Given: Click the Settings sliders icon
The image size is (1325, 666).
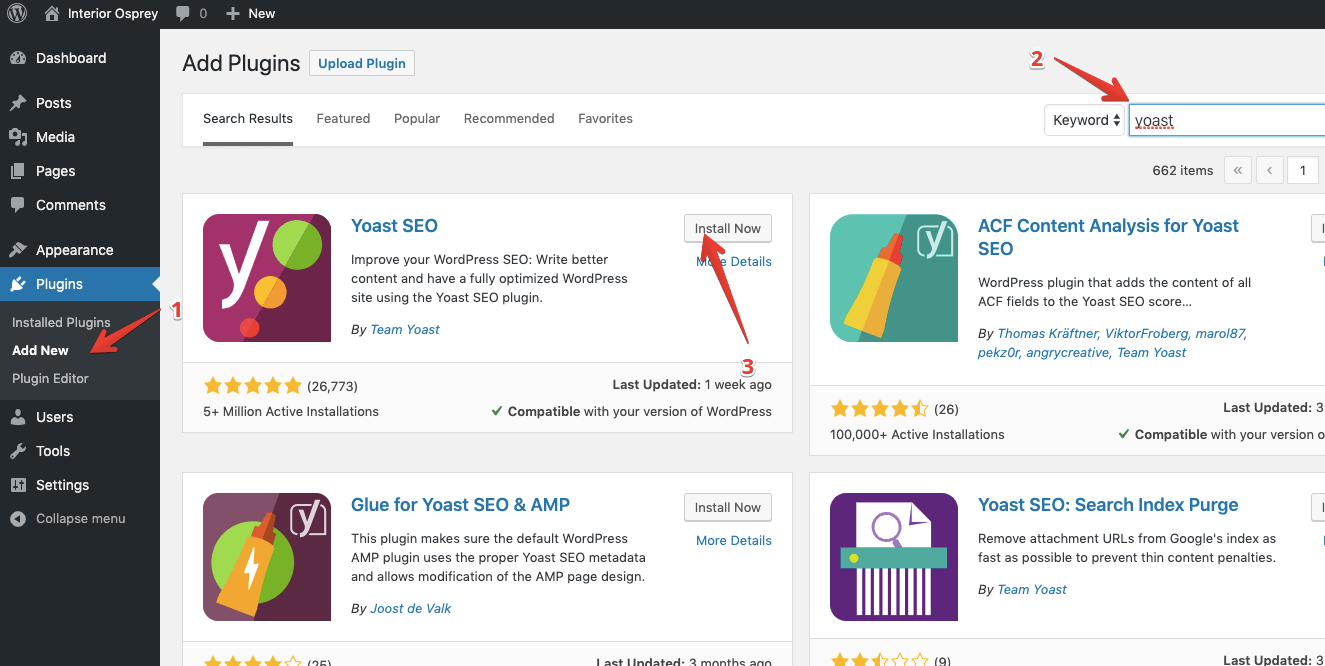Looking at the screenshot, I should (x=18, y=485).
